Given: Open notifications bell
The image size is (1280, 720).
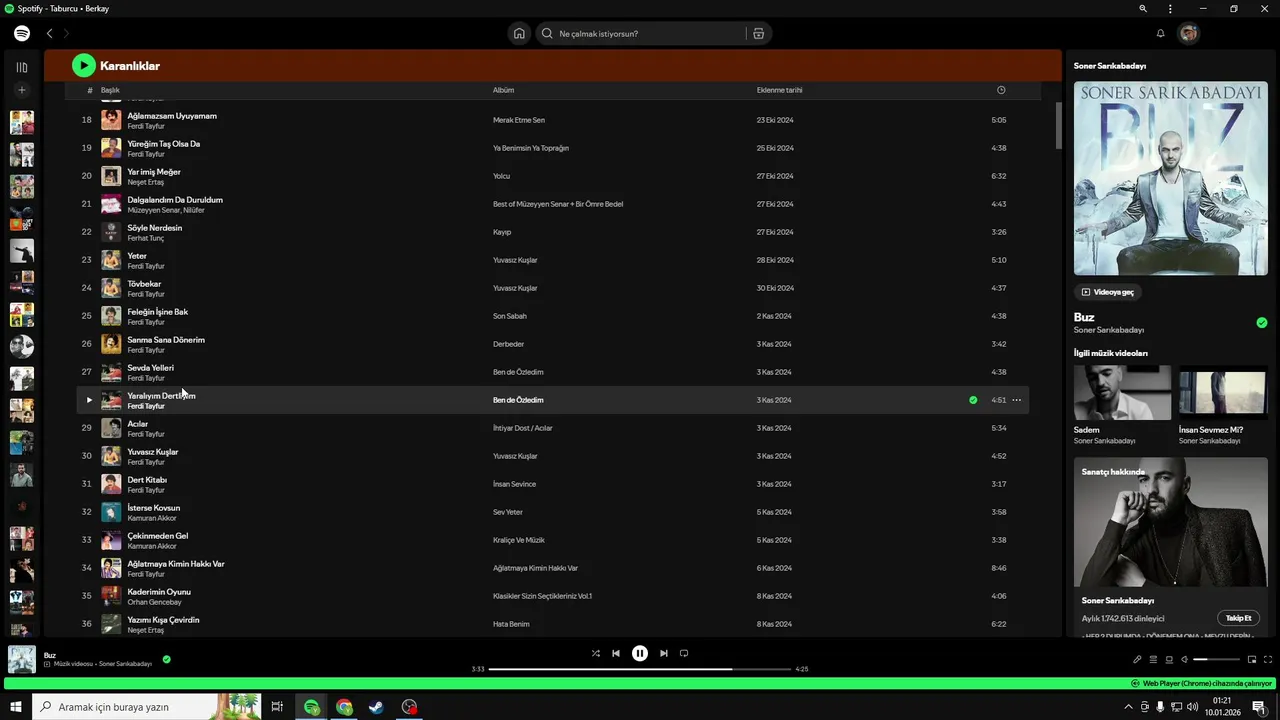Looking at the screenshot, I should [1160, 33].
